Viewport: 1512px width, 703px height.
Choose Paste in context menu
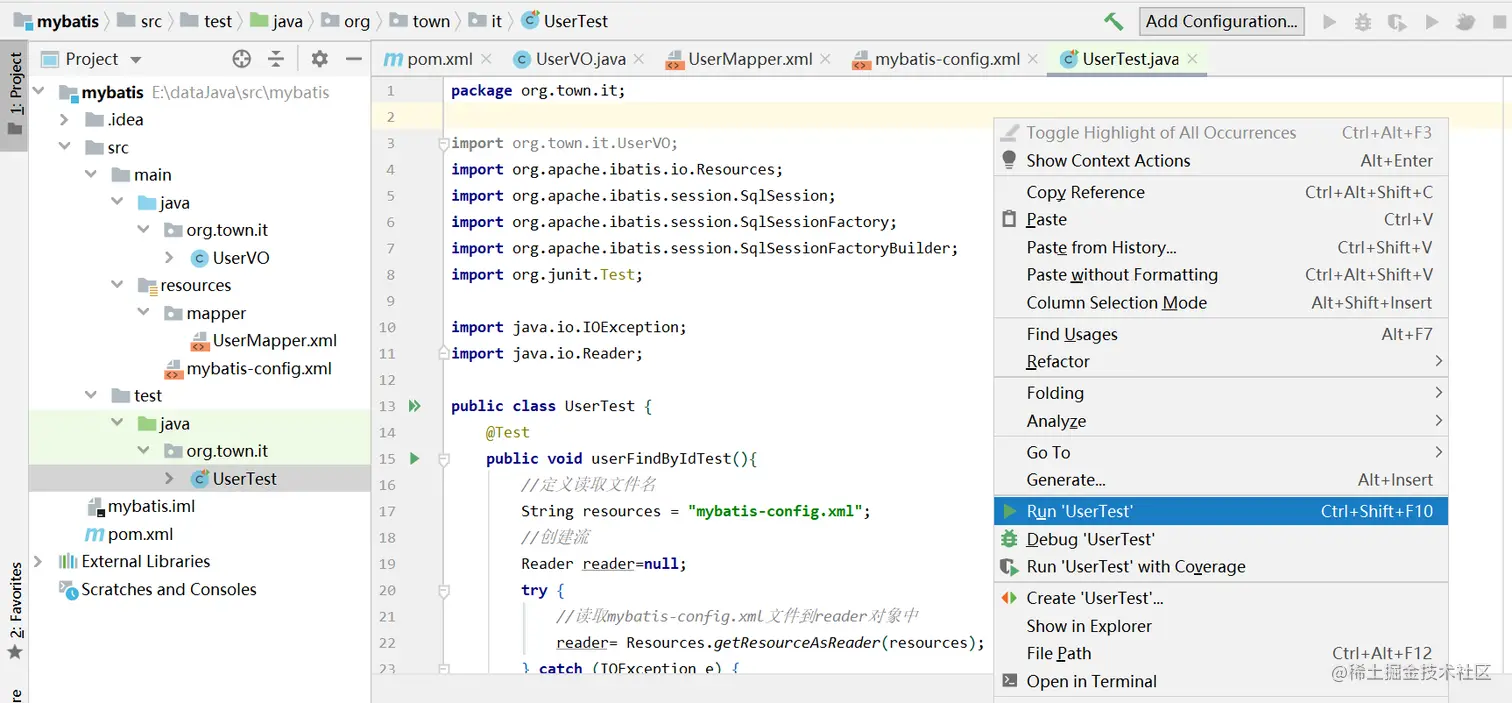[1221, 219]
